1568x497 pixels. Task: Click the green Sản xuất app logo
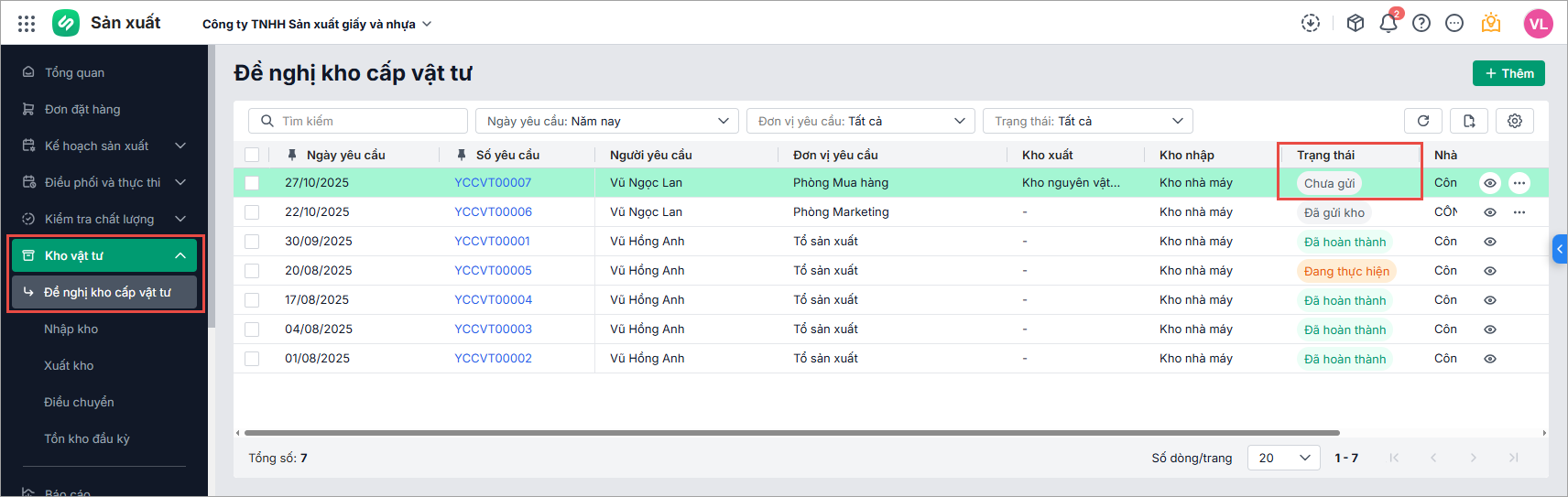pyautogui.click(x=66, y=23)
